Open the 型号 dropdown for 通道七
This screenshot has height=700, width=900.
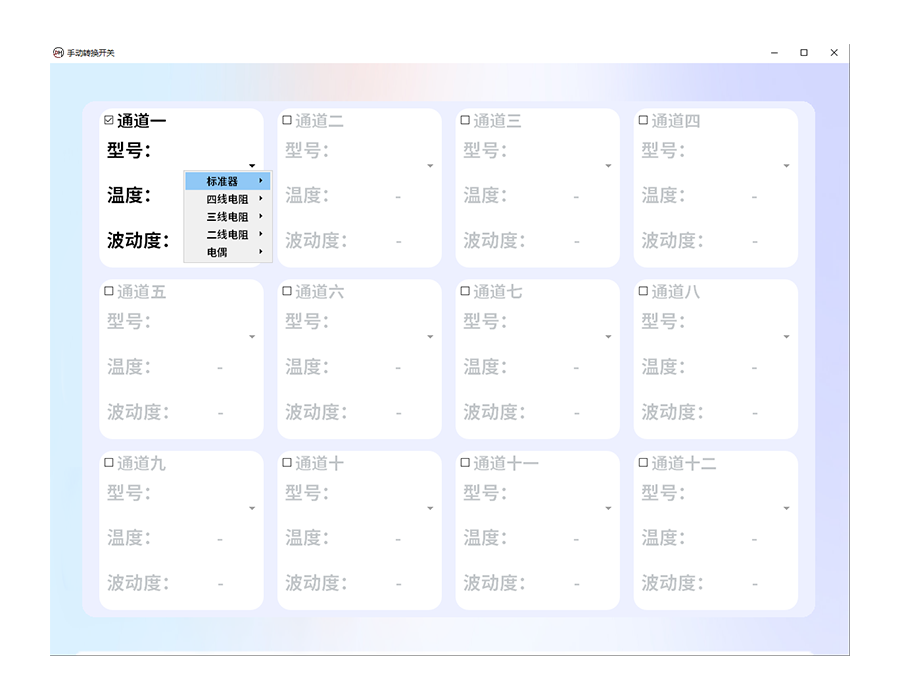[x=608, y=338]
